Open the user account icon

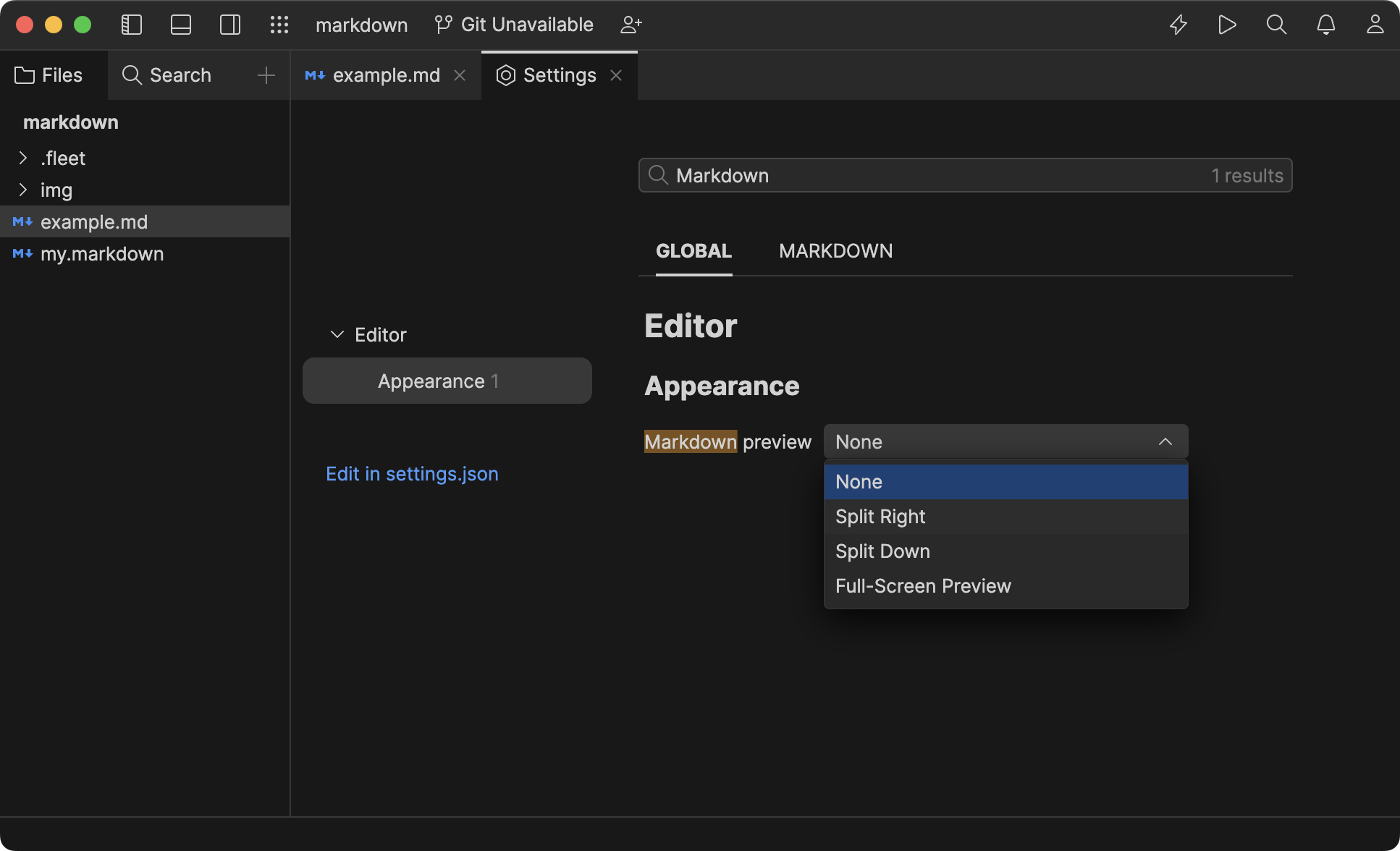pos(1375,25)
